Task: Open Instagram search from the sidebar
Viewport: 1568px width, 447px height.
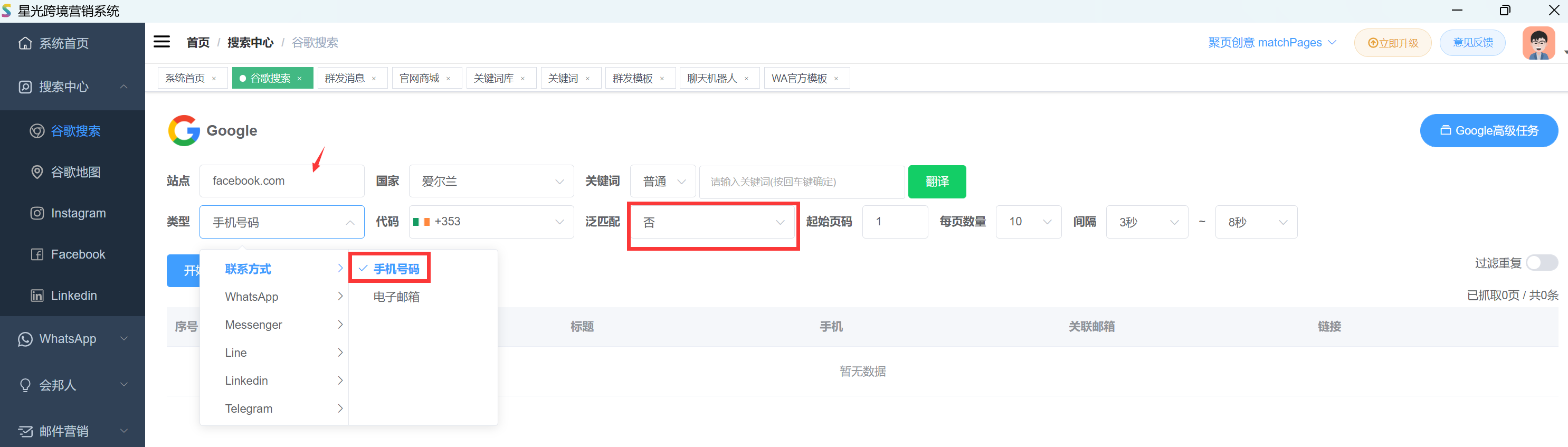Action: tap(72, 213)
